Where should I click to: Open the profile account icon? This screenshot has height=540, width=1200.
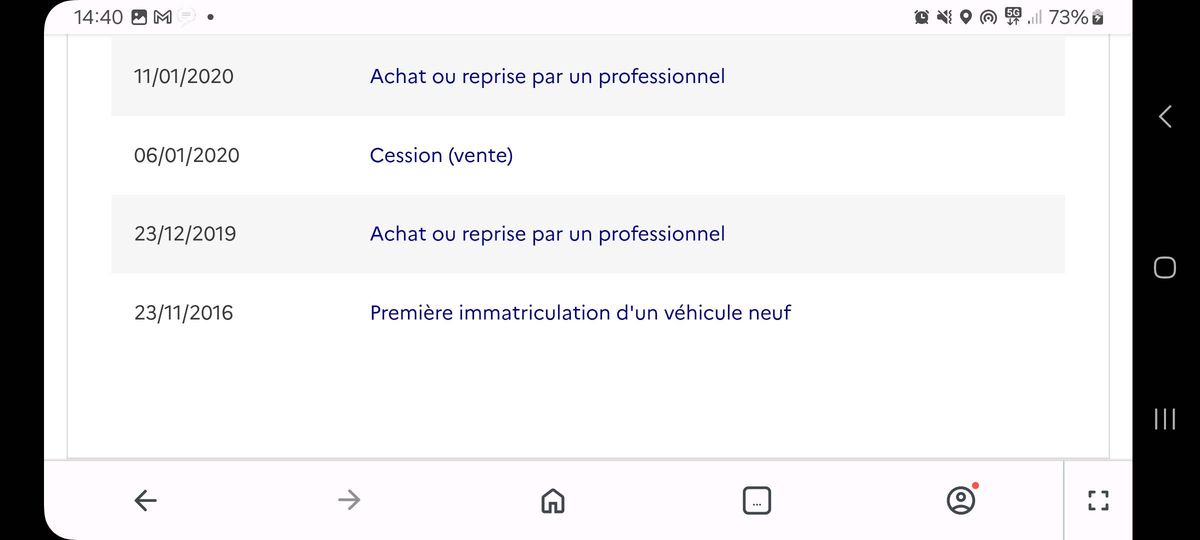[x=961, y=500]
